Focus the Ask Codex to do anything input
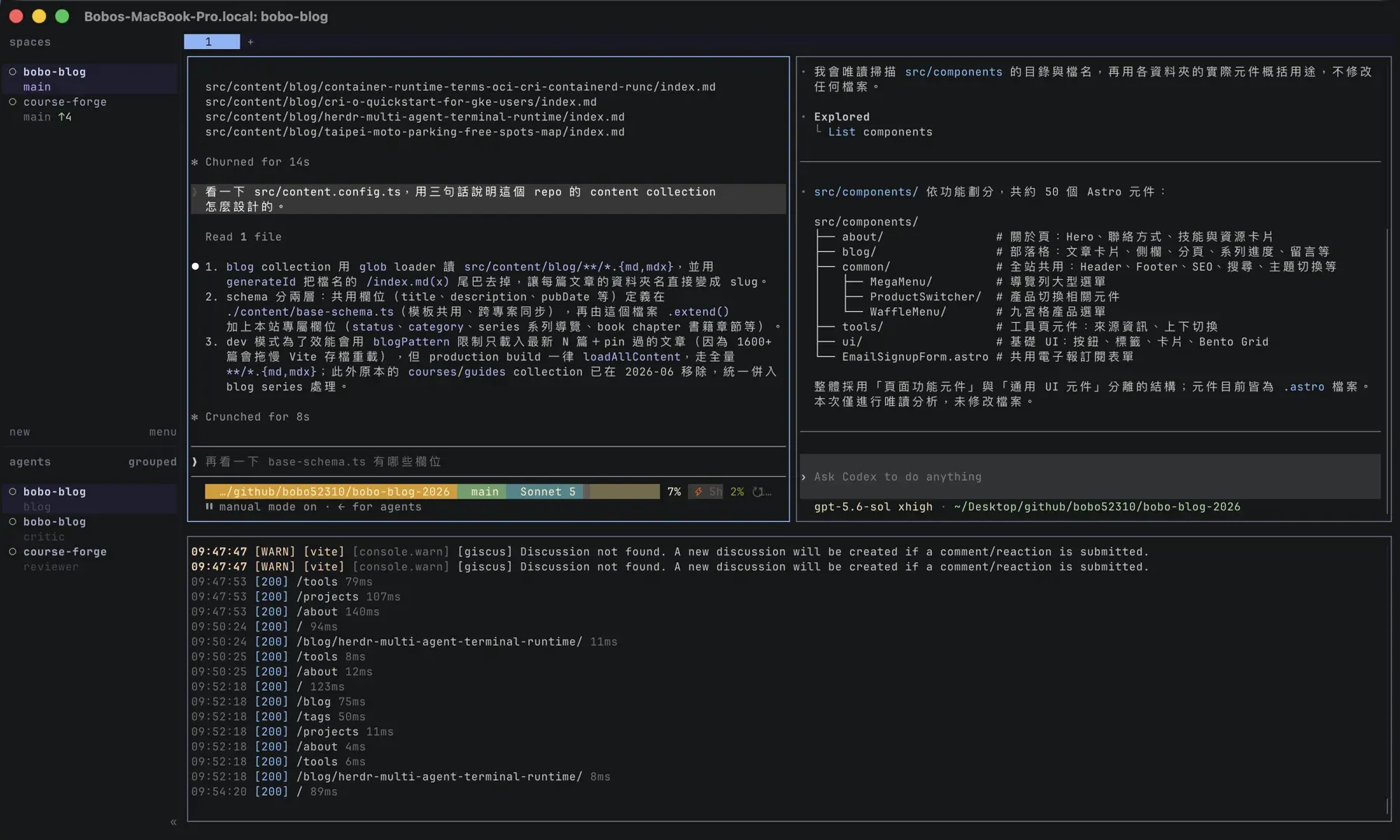The height and width of the screenshot is (840, 1400). (1090, 477)
